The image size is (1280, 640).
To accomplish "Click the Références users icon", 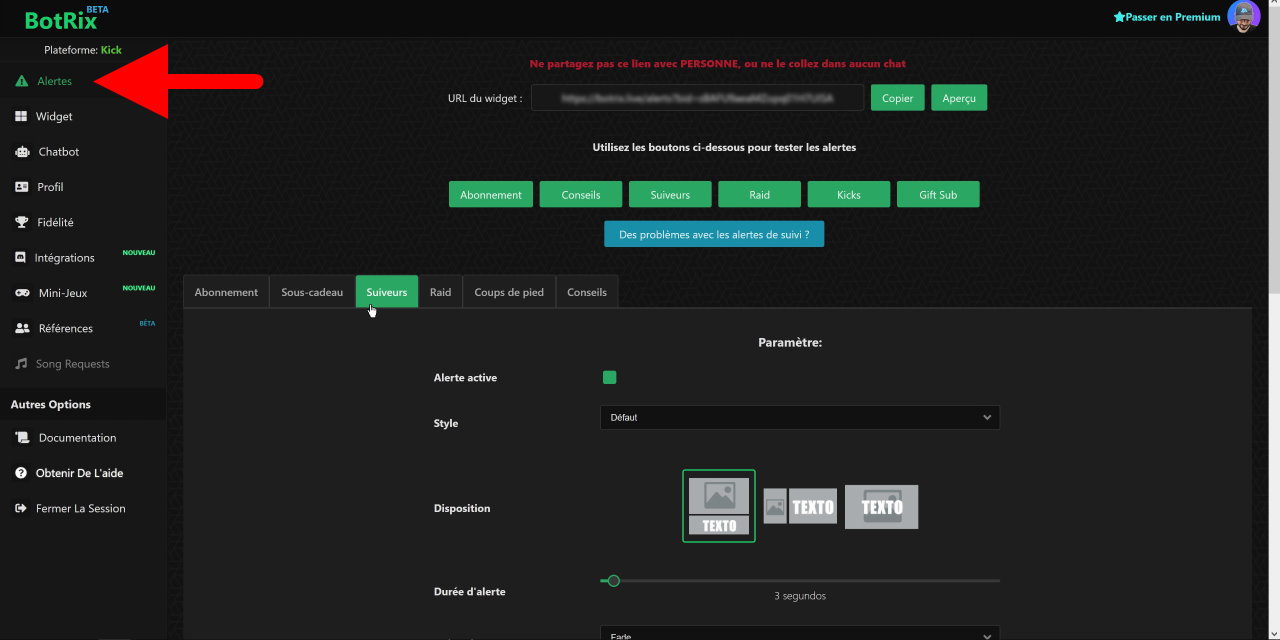I will pos(22,328).
